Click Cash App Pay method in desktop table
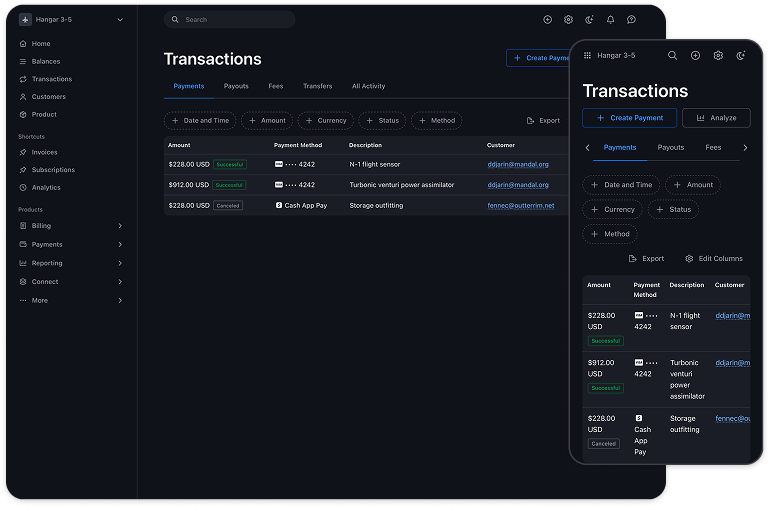This screenshot has width=770, height=507. (x=301, y=206)
